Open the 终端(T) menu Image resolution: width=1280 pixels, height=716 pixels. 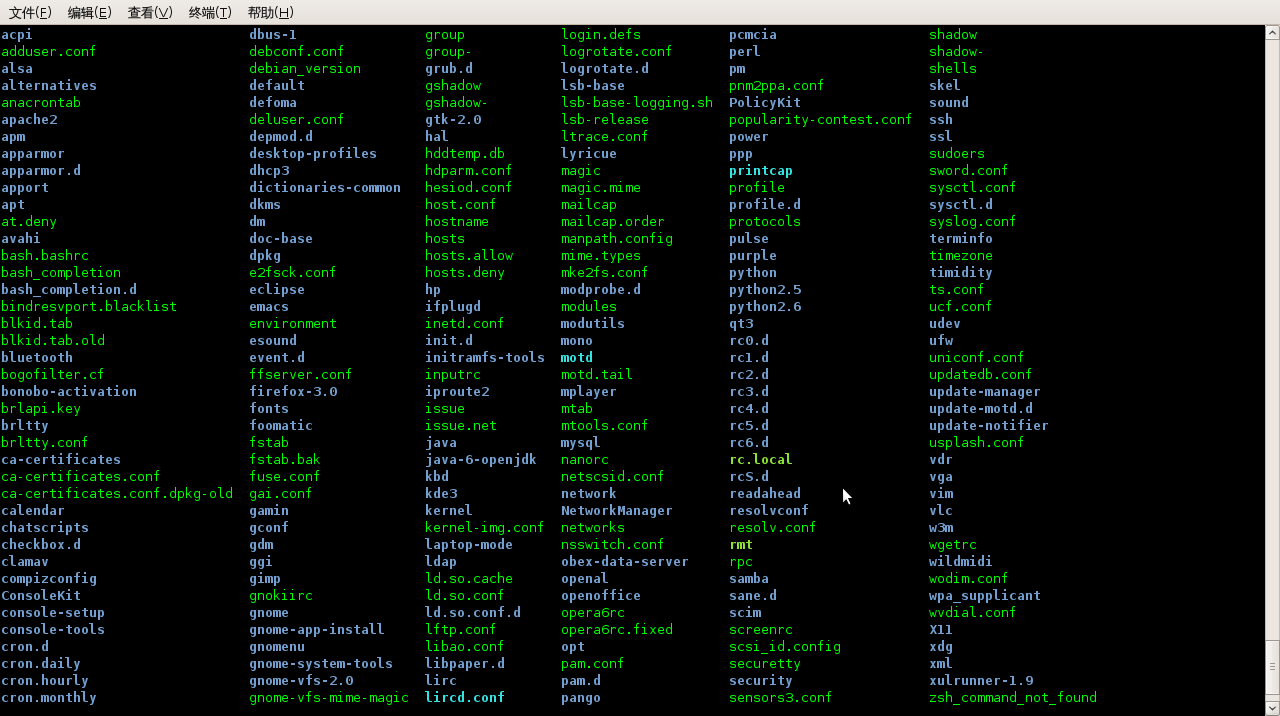(210, 12)
